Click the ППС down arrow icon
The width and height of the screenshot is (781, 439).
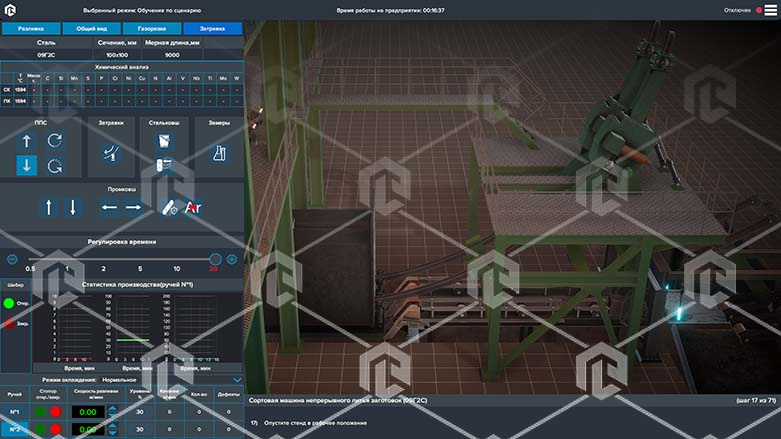27,165
